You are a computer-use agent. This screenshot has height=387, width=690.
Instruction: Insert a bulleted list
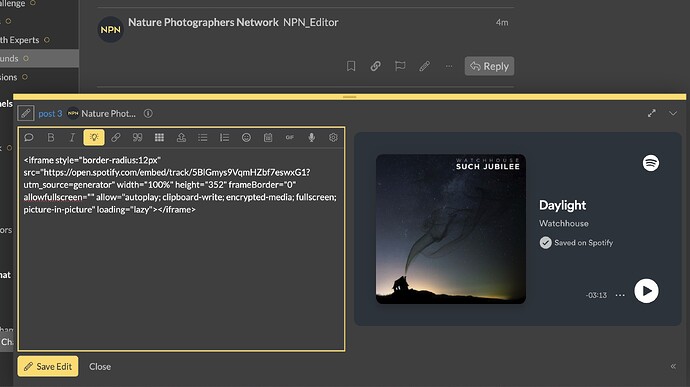(x=202, y=137)
